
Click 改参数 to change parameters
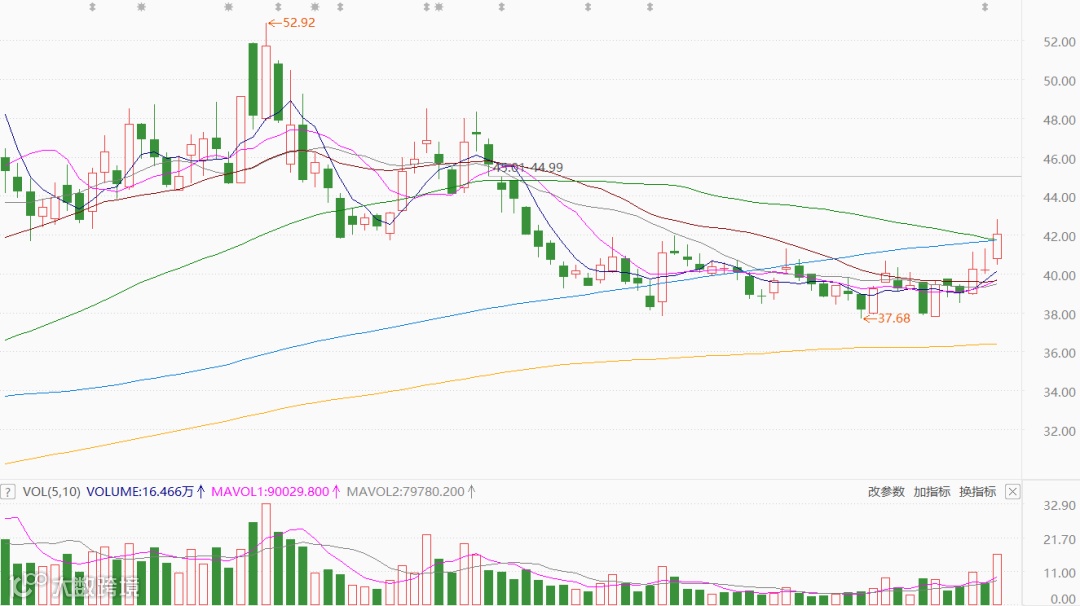pyautogui.click(x=886, y=492)
